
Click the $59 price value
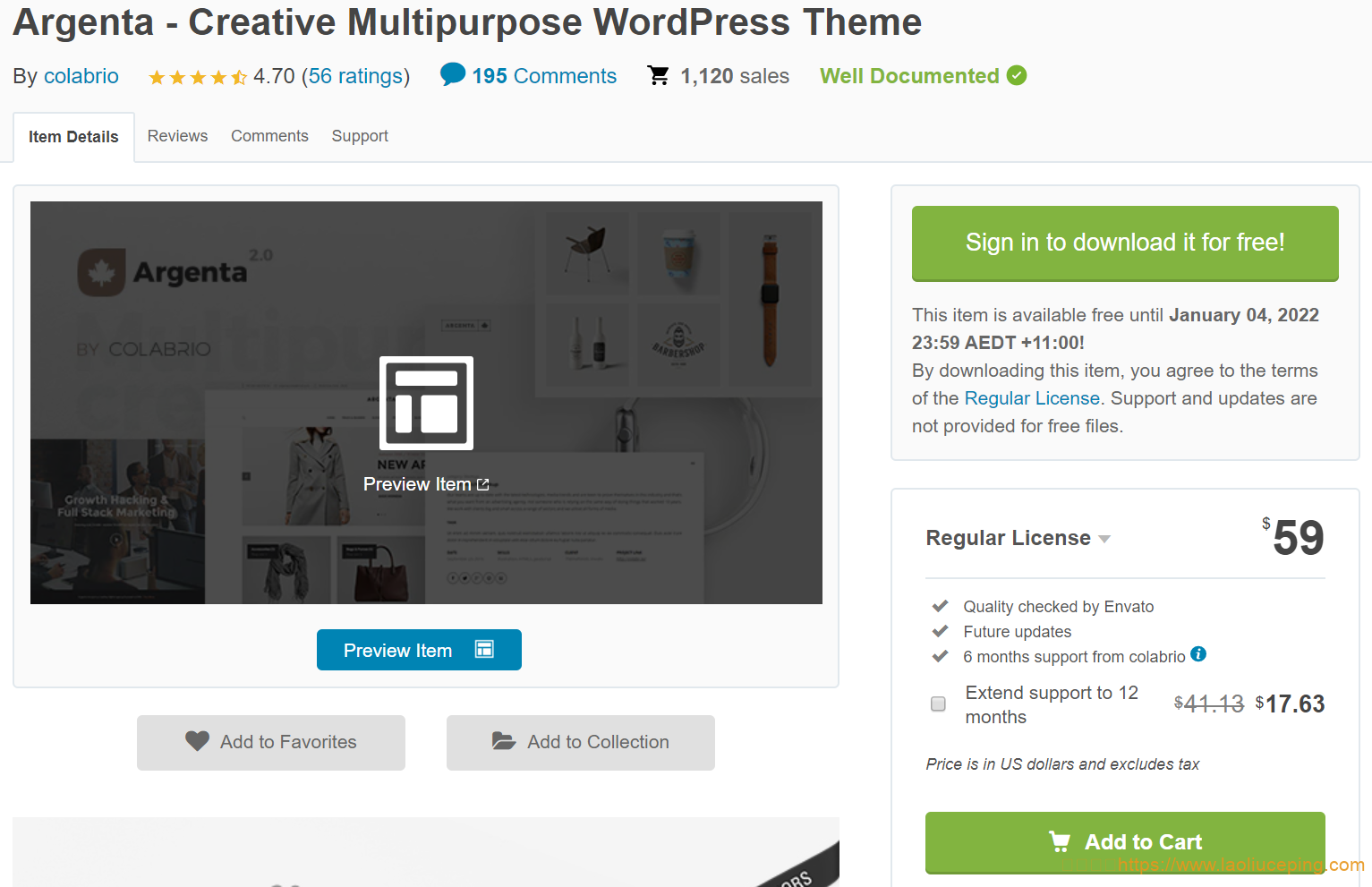point(1292,537)
